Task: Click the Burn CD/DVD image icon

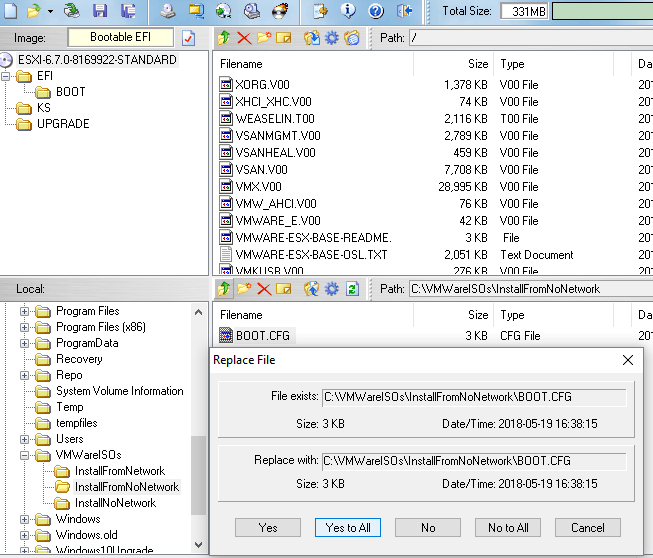Action: (x=280, y=10)
